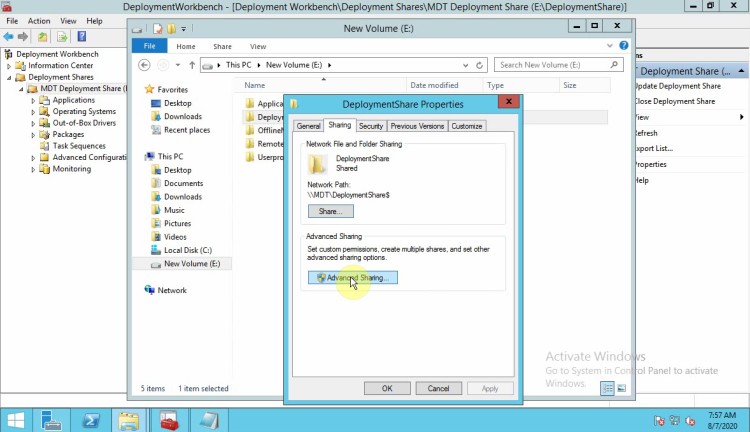Click the Windows Start button
750x432 pixels.
coord(15,419)
